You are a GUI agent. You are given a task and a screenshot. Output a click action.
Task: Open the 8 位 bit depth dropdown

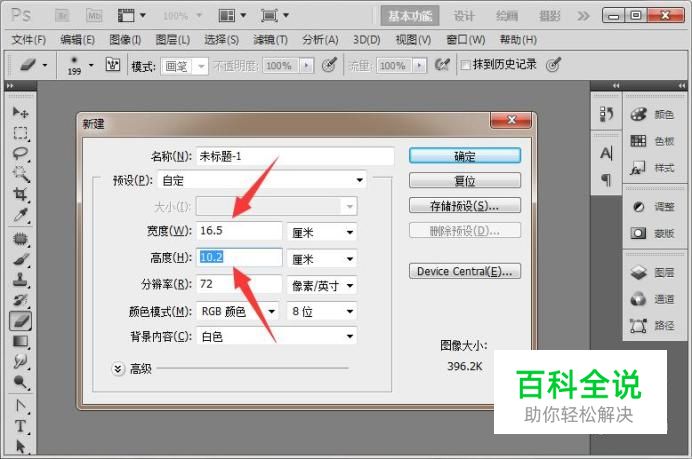[322, 312]
